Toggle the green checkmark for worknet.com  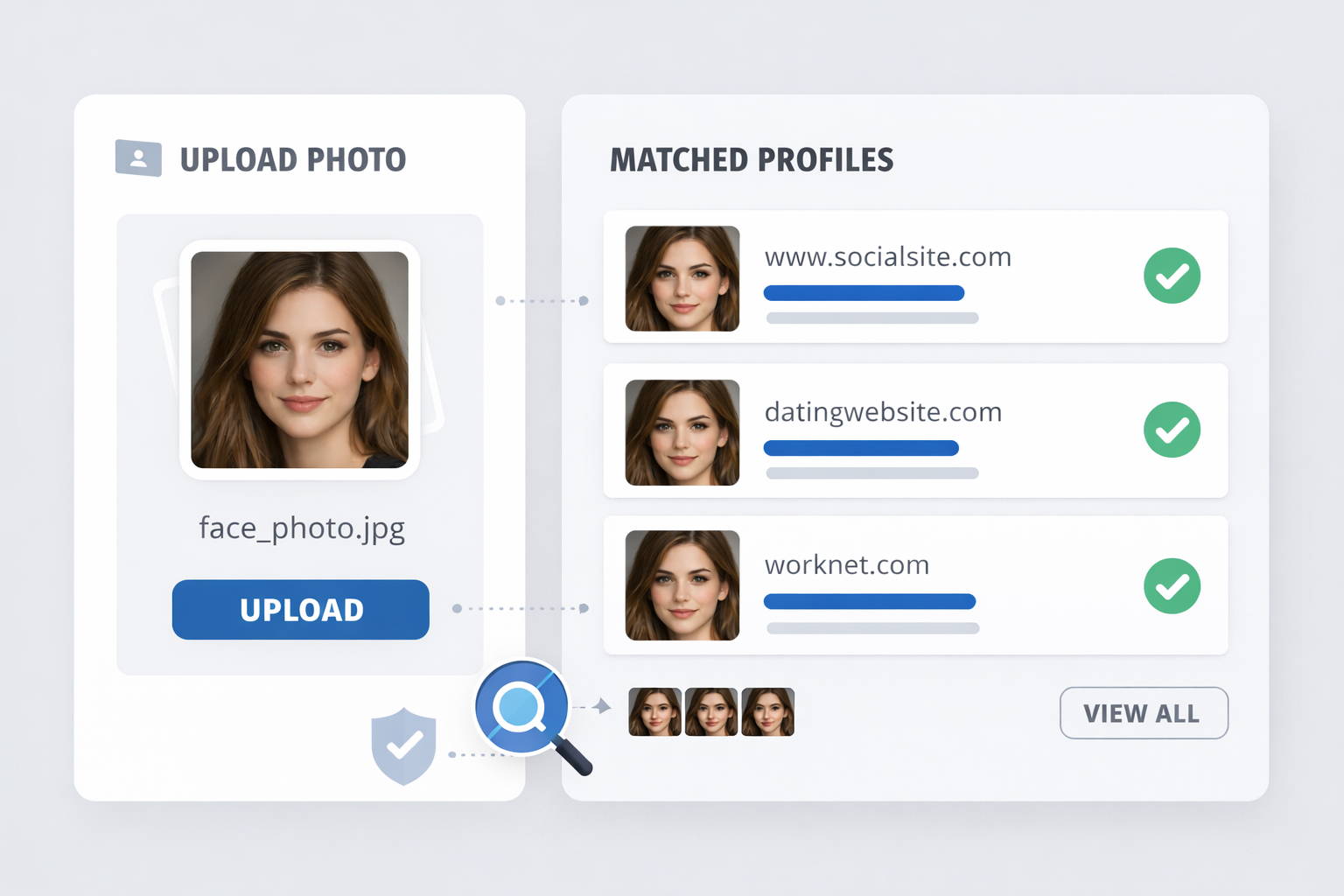(x=1172, y=585)
